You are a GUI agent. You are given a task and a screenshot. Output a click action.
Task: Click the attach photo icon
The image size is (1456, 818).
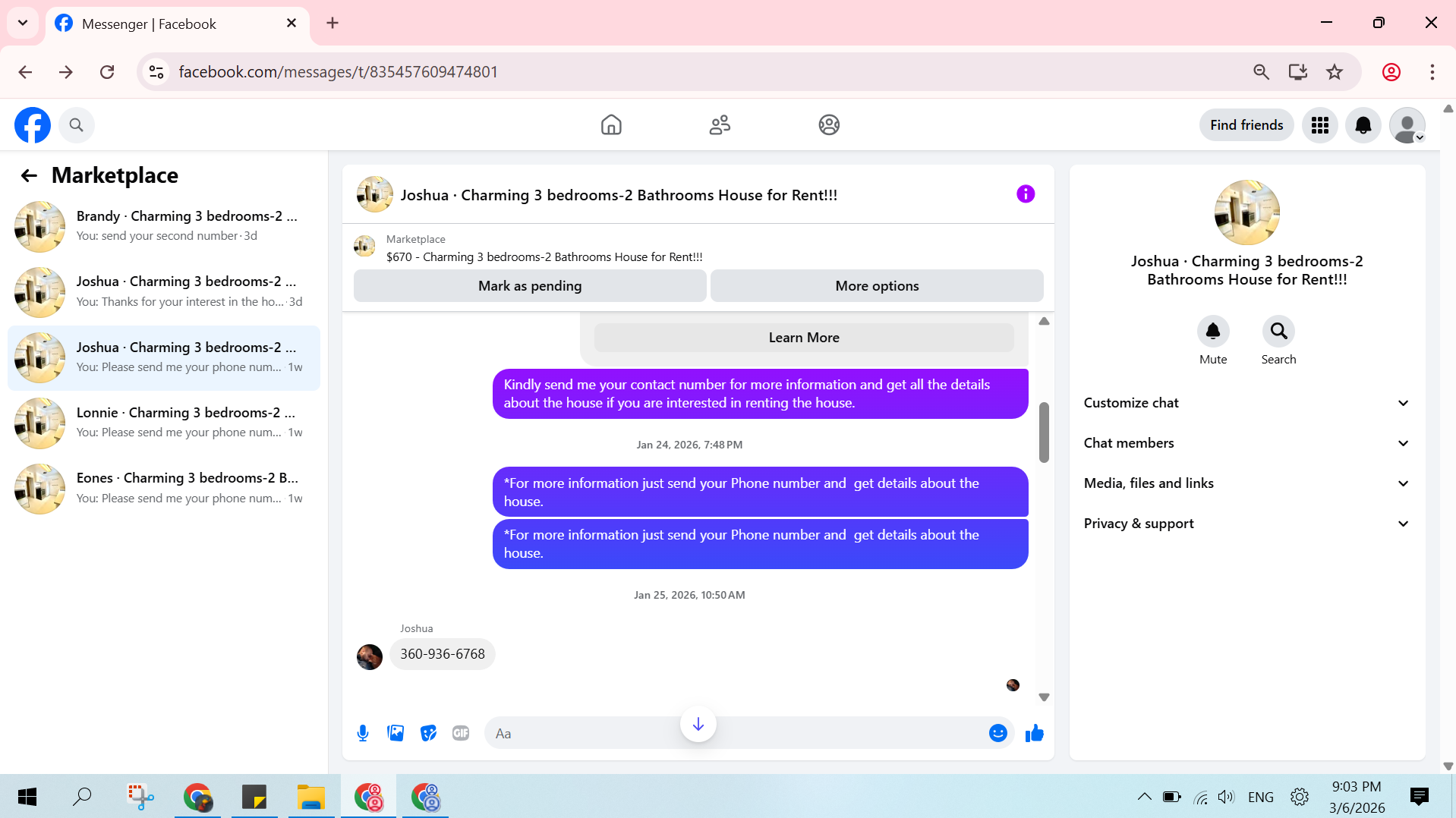[x=396, y=733]
